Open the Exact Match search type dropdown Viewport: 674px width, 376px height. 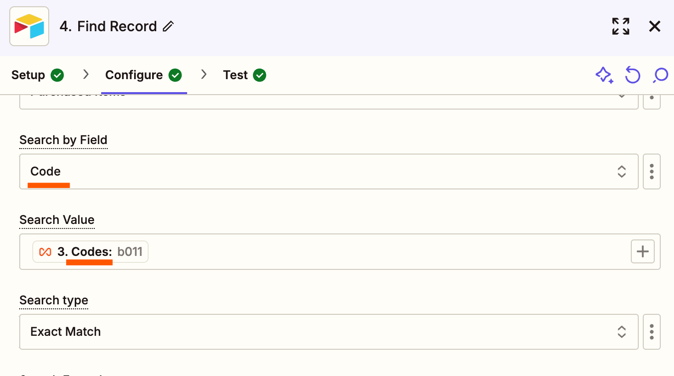pyautogui.click(x=329, y=332)
